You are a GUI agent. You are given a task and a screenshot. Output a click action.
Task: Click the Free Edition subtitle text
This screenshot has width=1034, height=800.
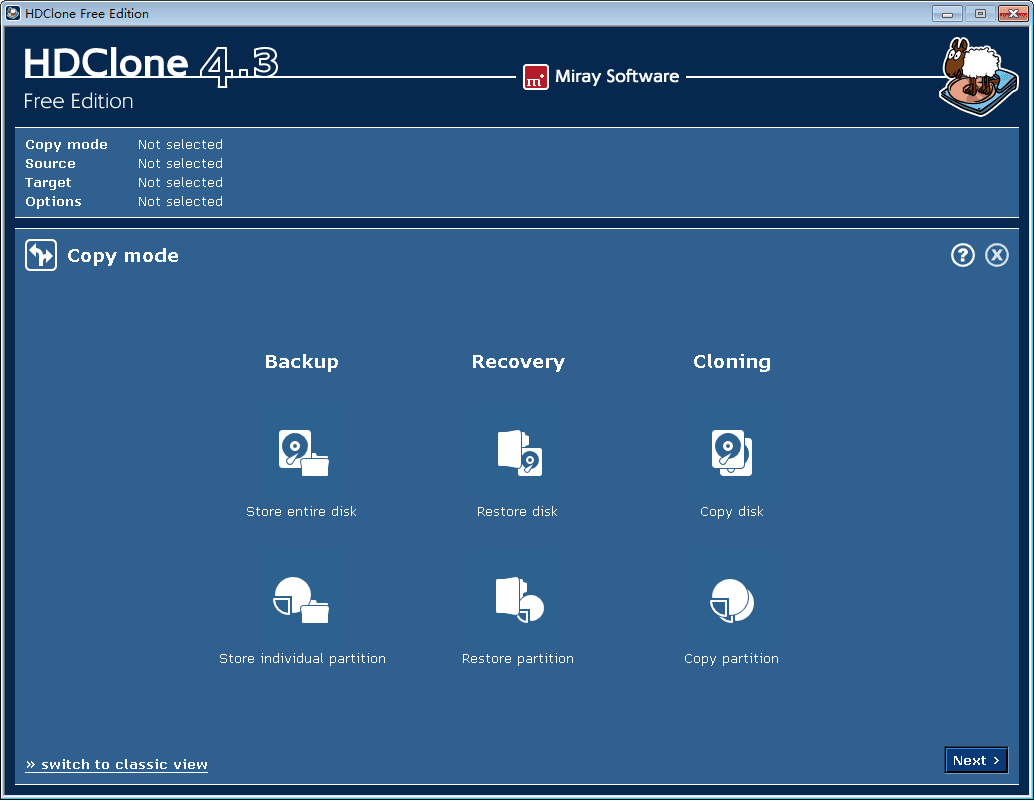point(78,101)
